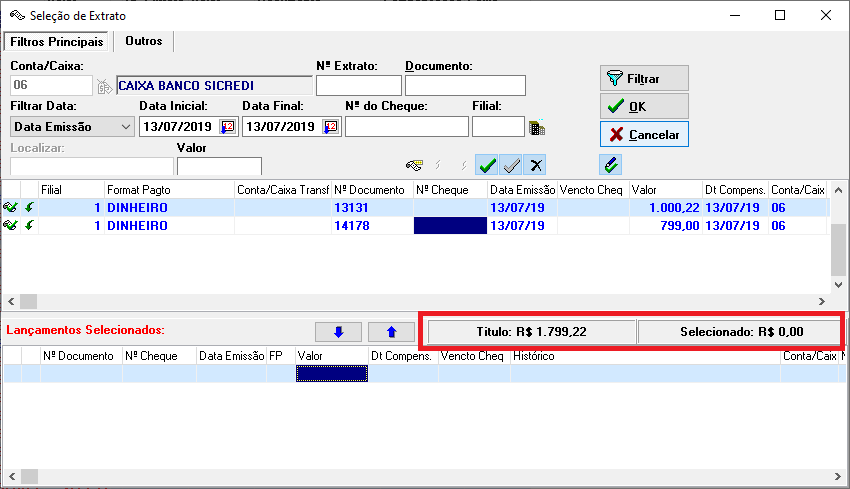Switch to the Outros tab
The width and height of the screenshot is (850, 489).
144,41
